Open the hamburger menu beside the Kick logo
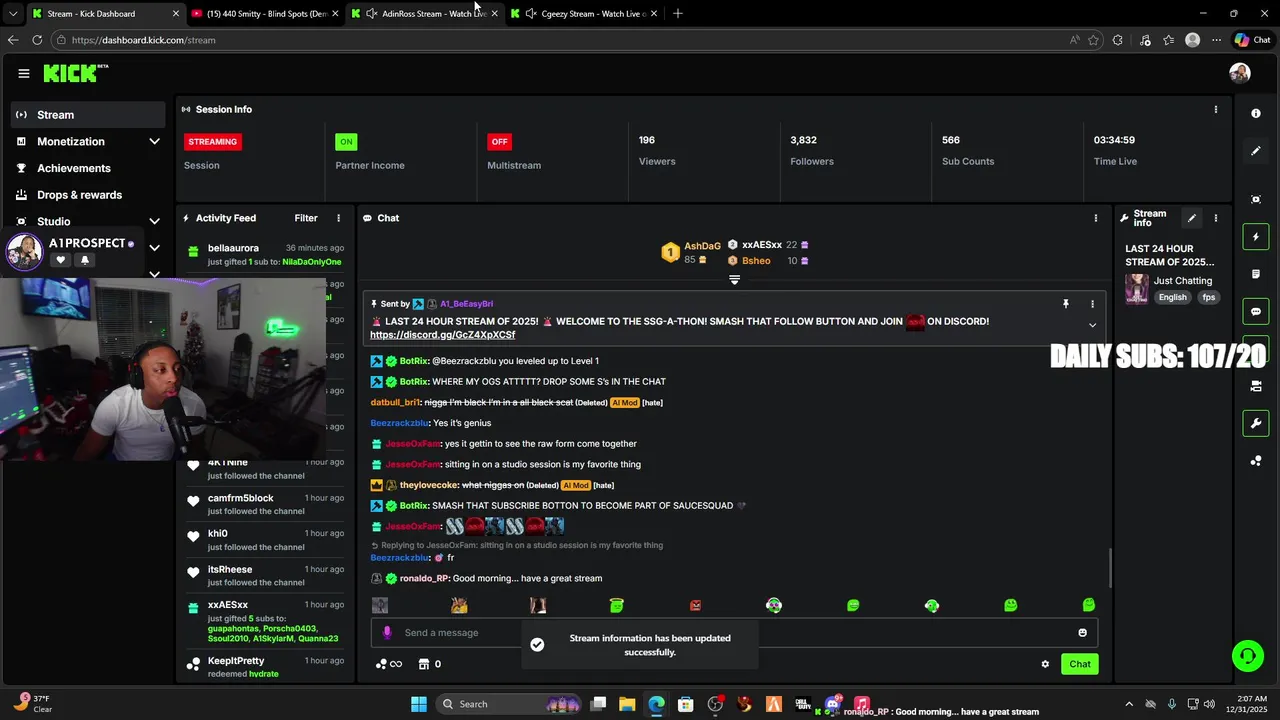 click(23, 73)
